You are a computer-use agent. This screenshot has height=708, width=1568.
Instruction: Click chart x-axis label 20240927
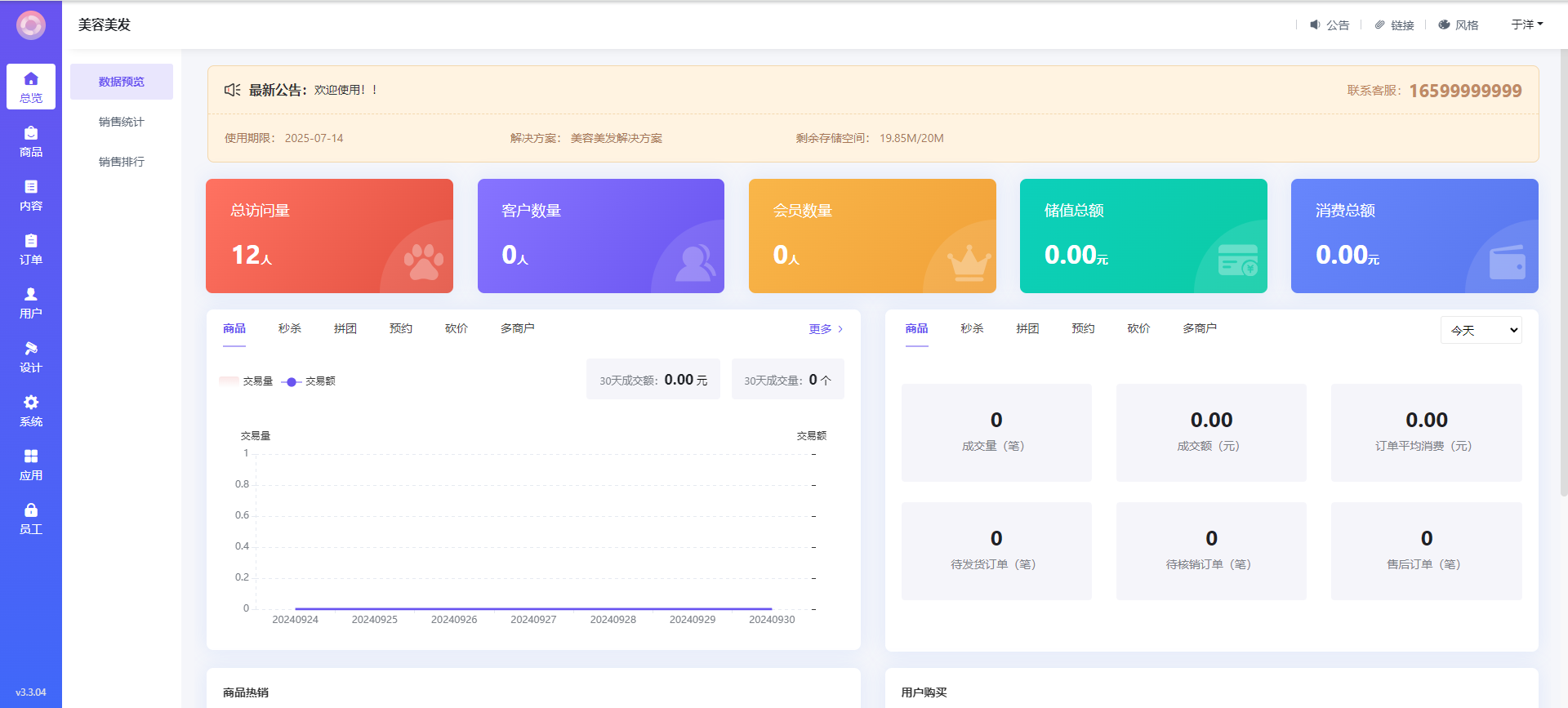click(x=533, y=620)
